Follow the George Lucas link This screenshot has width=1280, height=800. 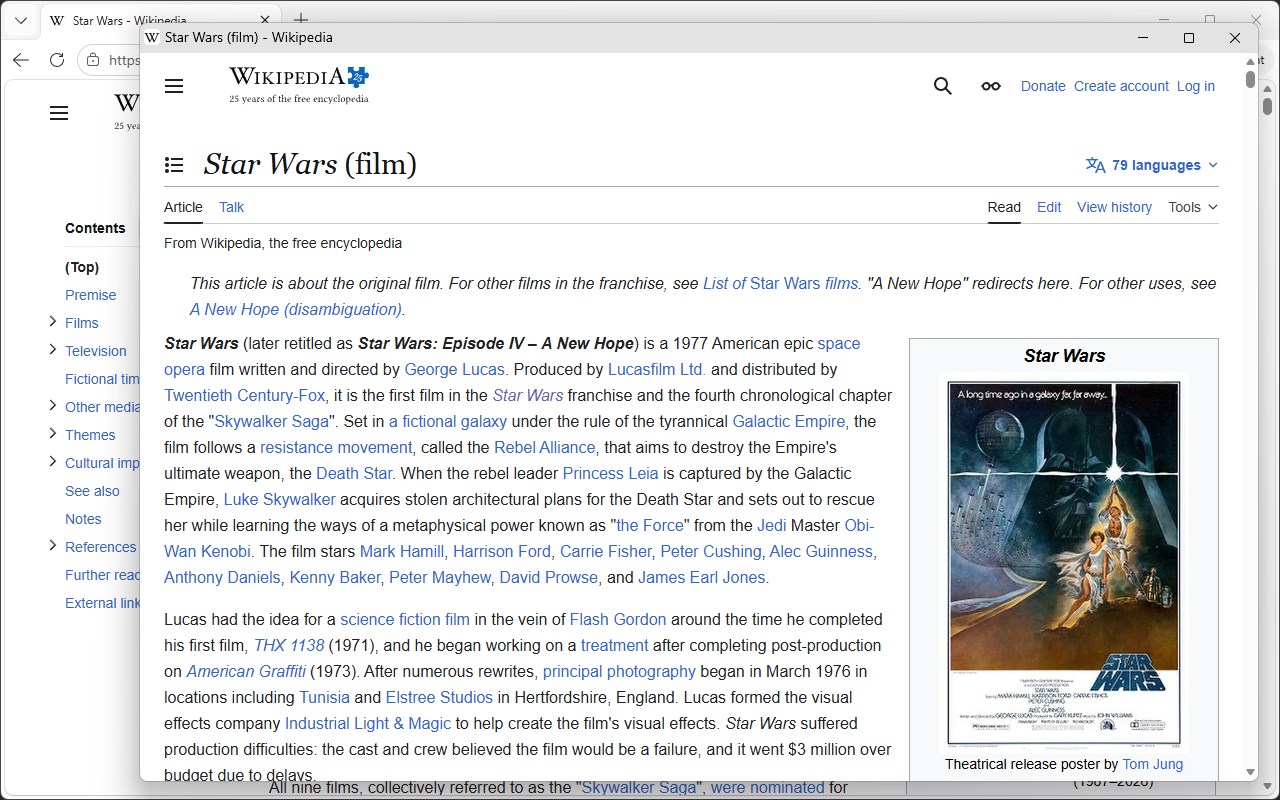pyautogui.click(x=455, y=369)
